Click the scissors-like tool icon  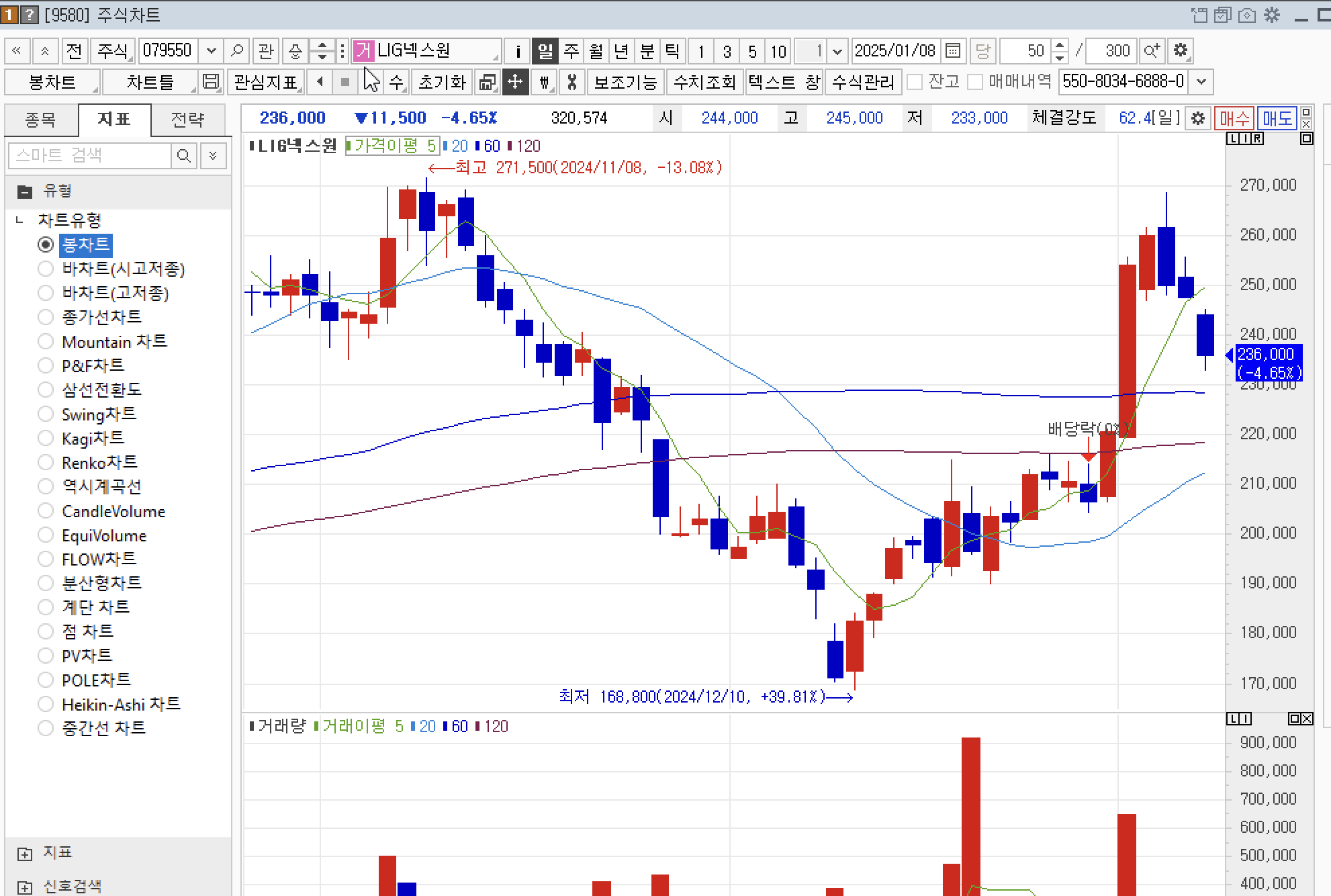point(571,82)
